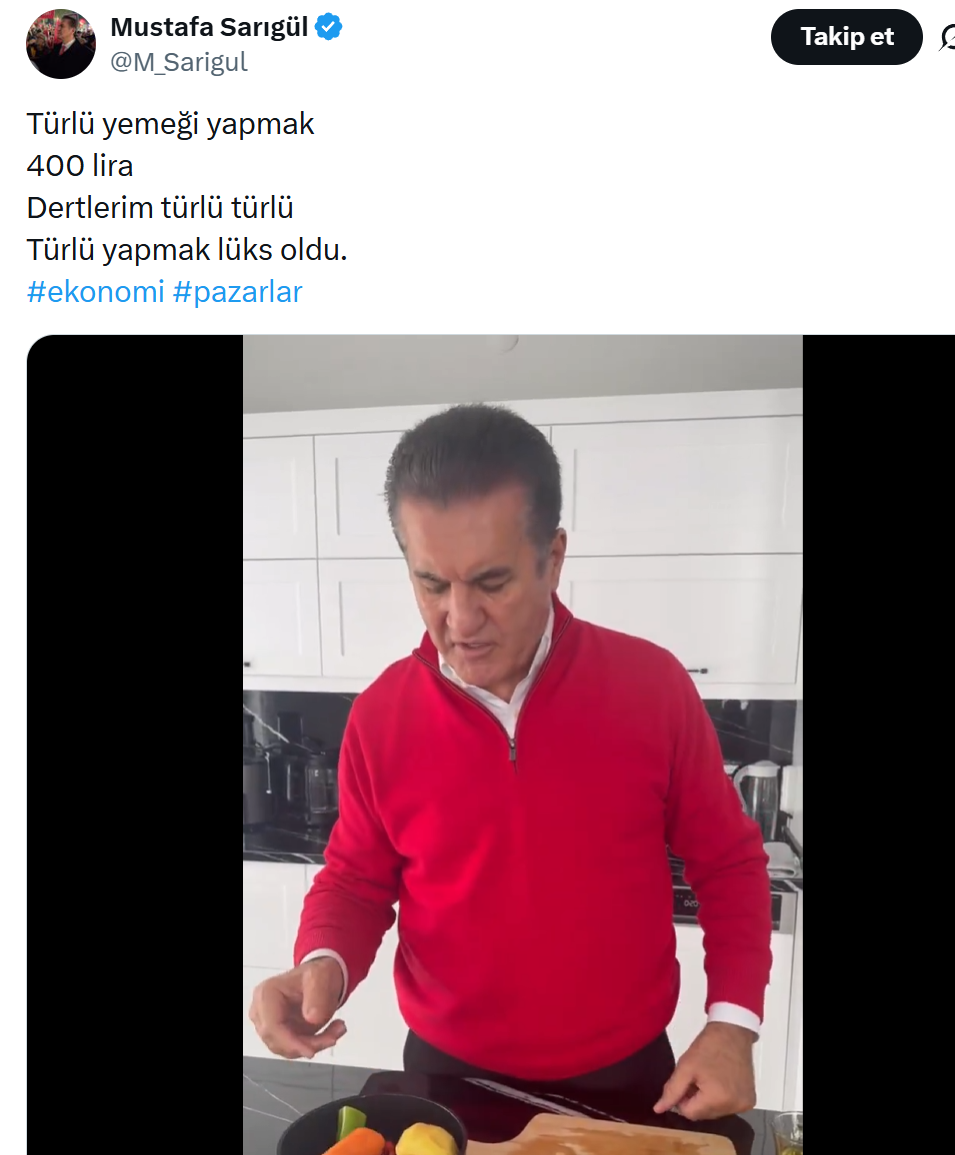Screen dimensions: 955x1155
Task: Click the left black bar of video
Action: (135, 744)
